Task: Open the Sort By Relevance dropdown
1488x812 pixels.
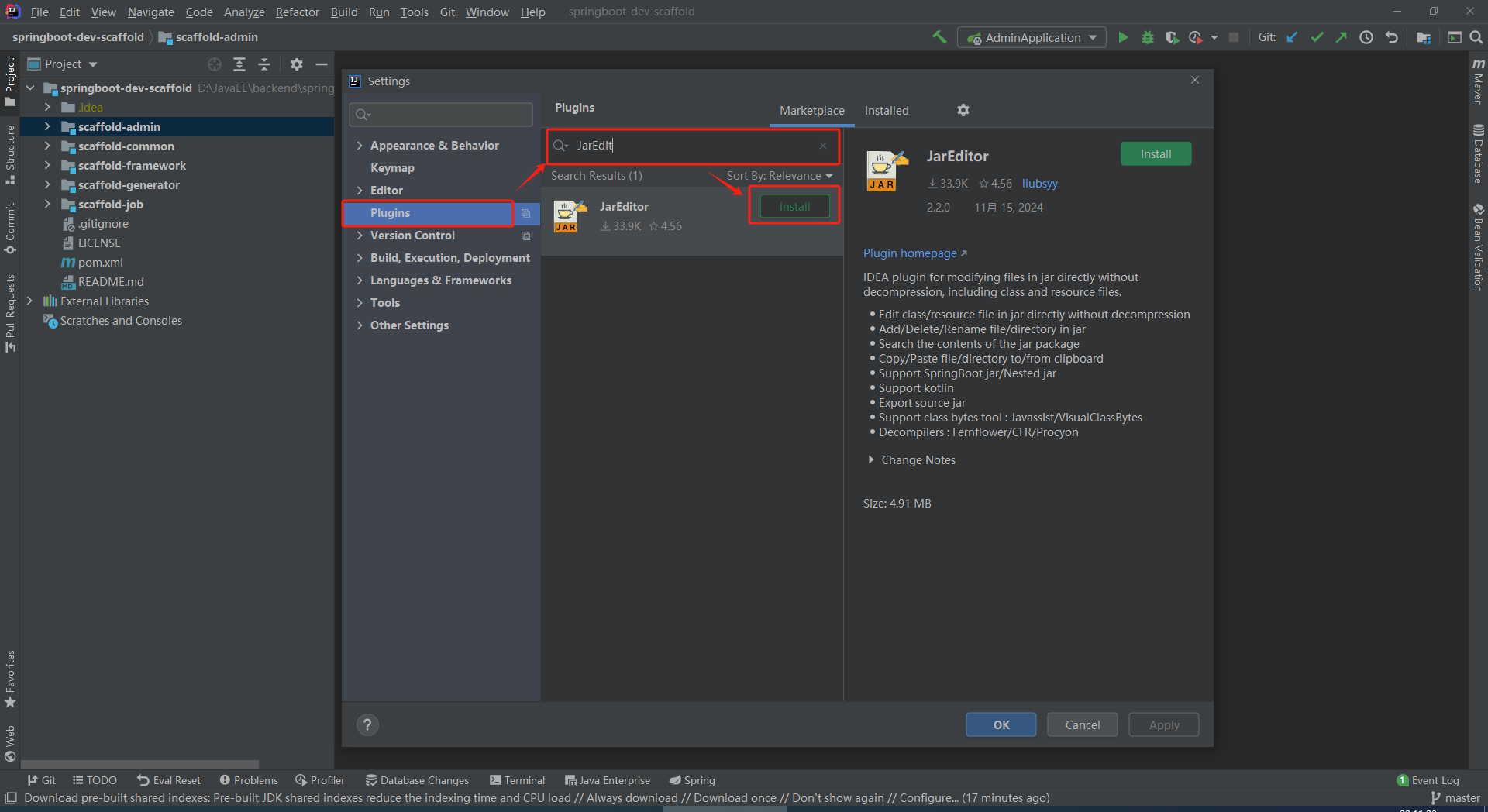Action: (x=779, y=176)
